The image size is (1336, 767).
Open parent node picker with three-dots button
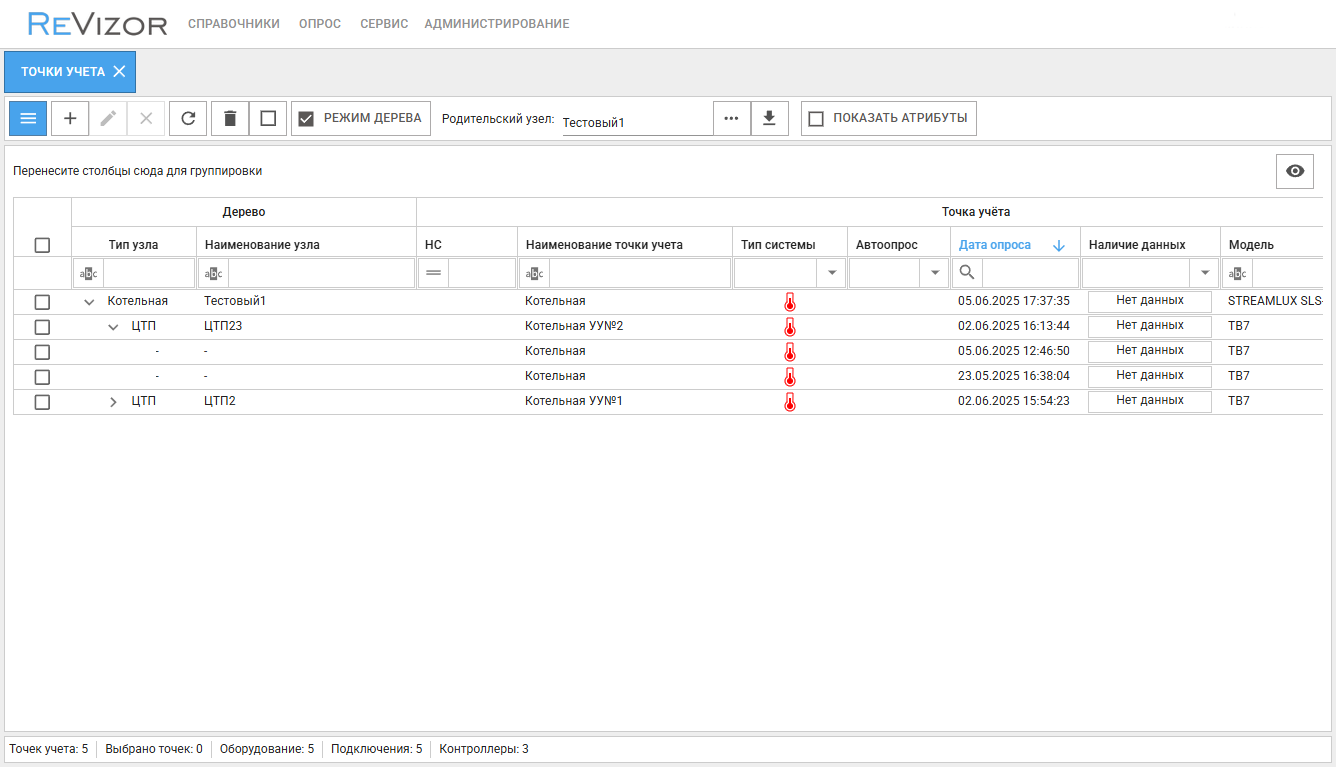(x=731, y=118)
